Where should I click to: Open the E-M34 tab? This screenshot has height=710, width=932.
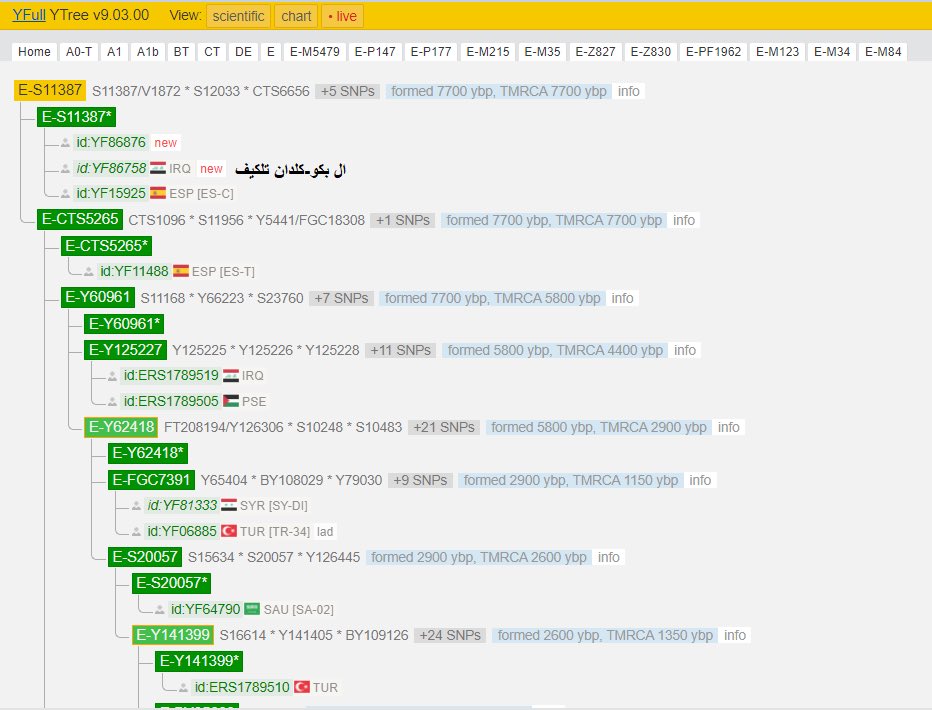pos(832,52)
